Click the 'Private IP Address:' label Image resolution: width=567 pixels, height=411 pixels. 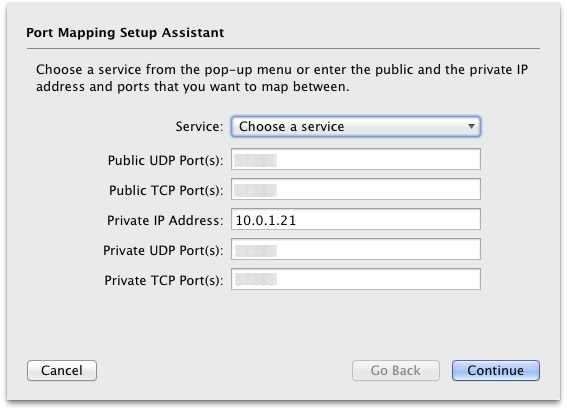pyautogui.click(x=165, y=221)
